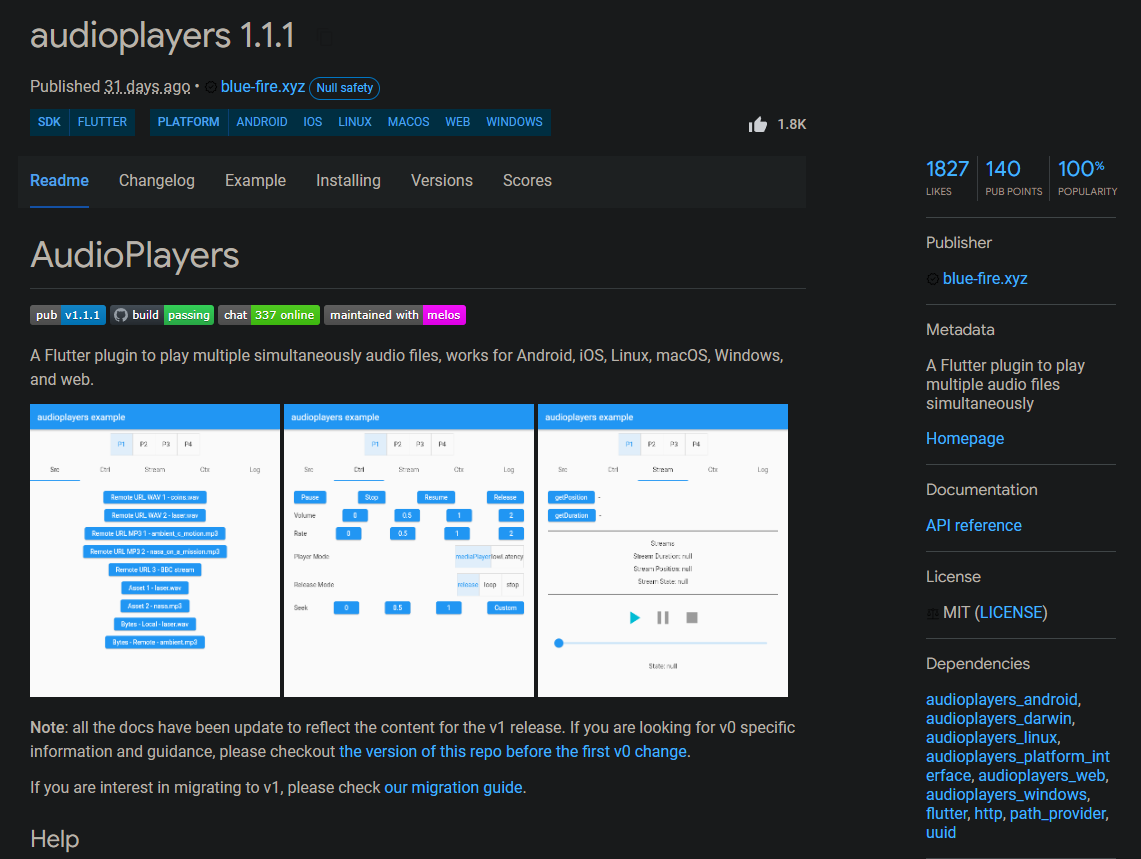Click the slider handle in the example screenshot
The height and width of the screenshot is (859, 1141).
[559, 643]
